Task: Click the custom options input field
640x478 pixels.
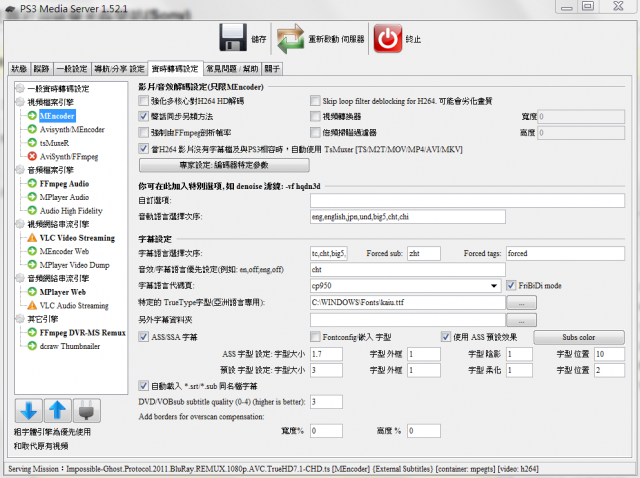Action: pos(467,200)
